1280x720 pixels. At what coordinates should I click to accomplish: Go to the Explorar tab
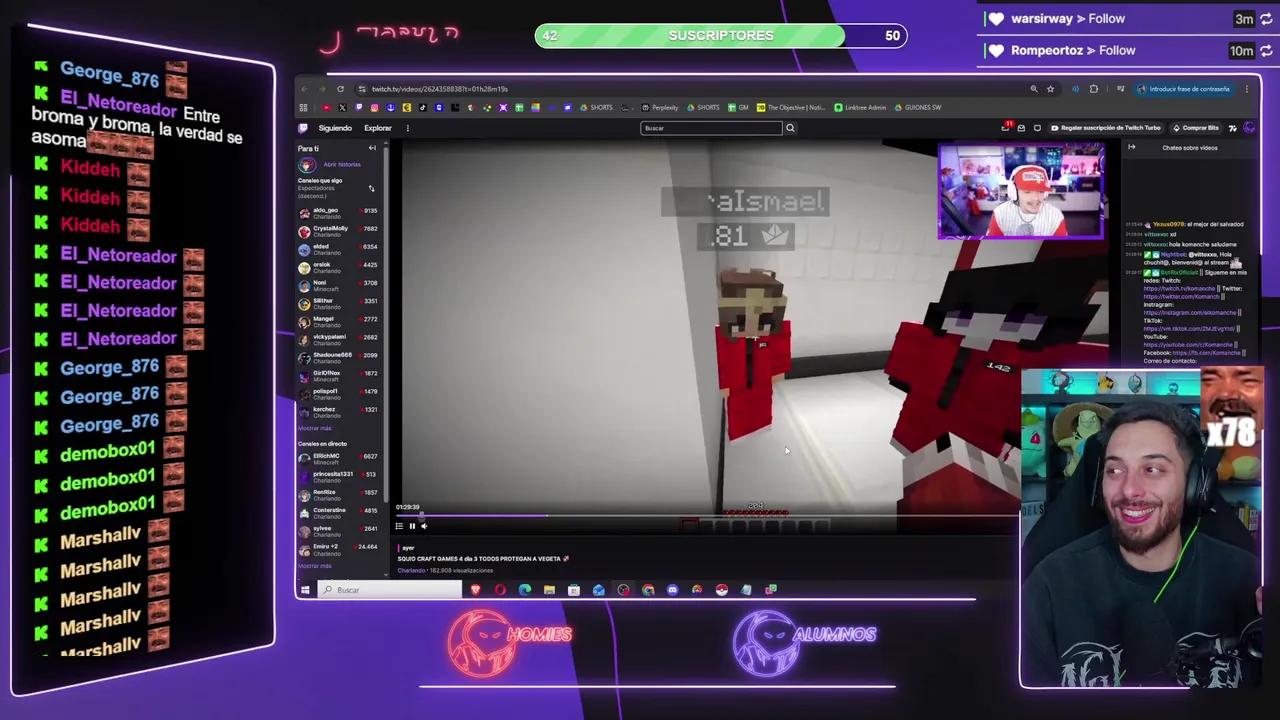378,128
